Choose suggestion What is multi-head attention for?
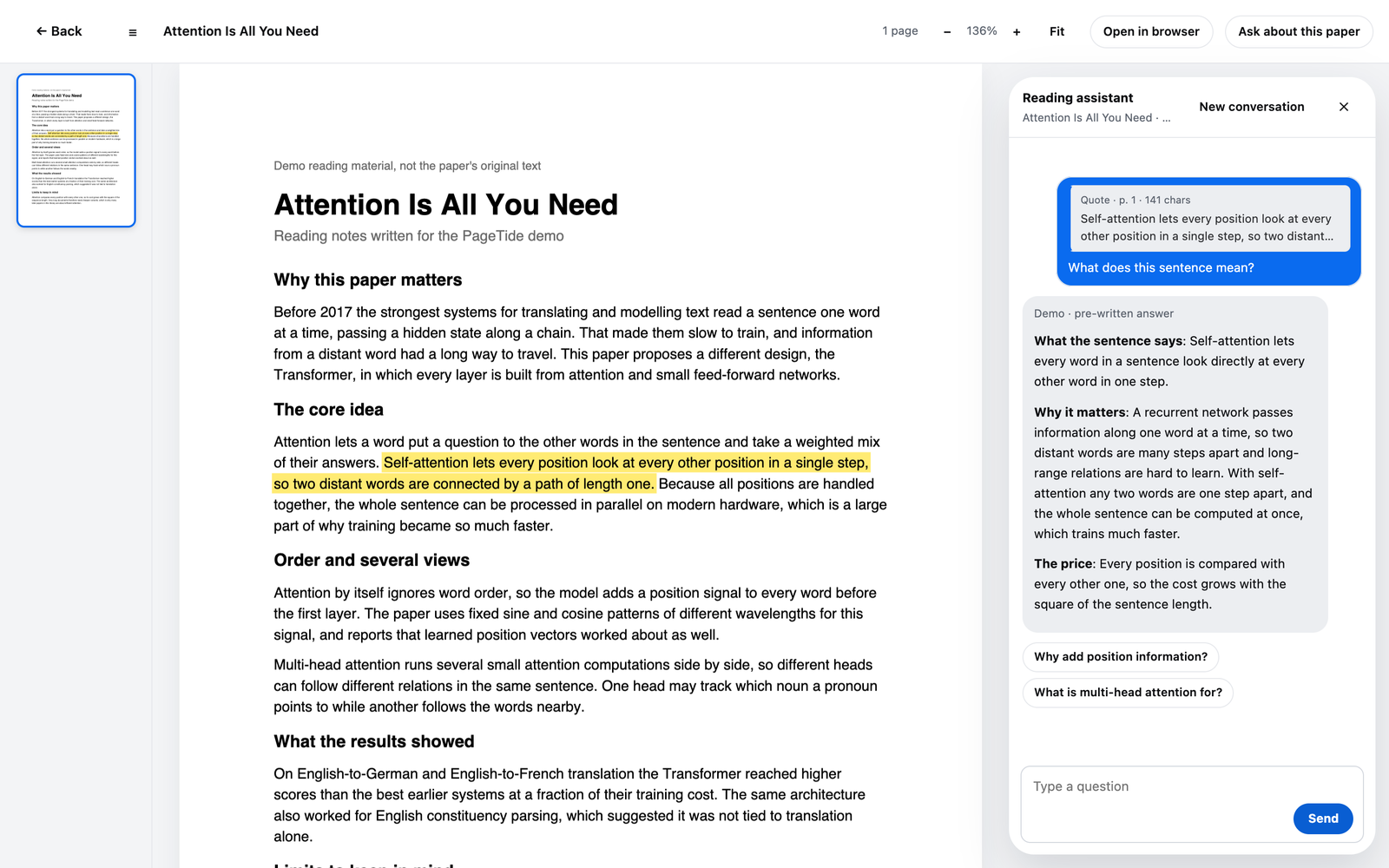 1128,693
